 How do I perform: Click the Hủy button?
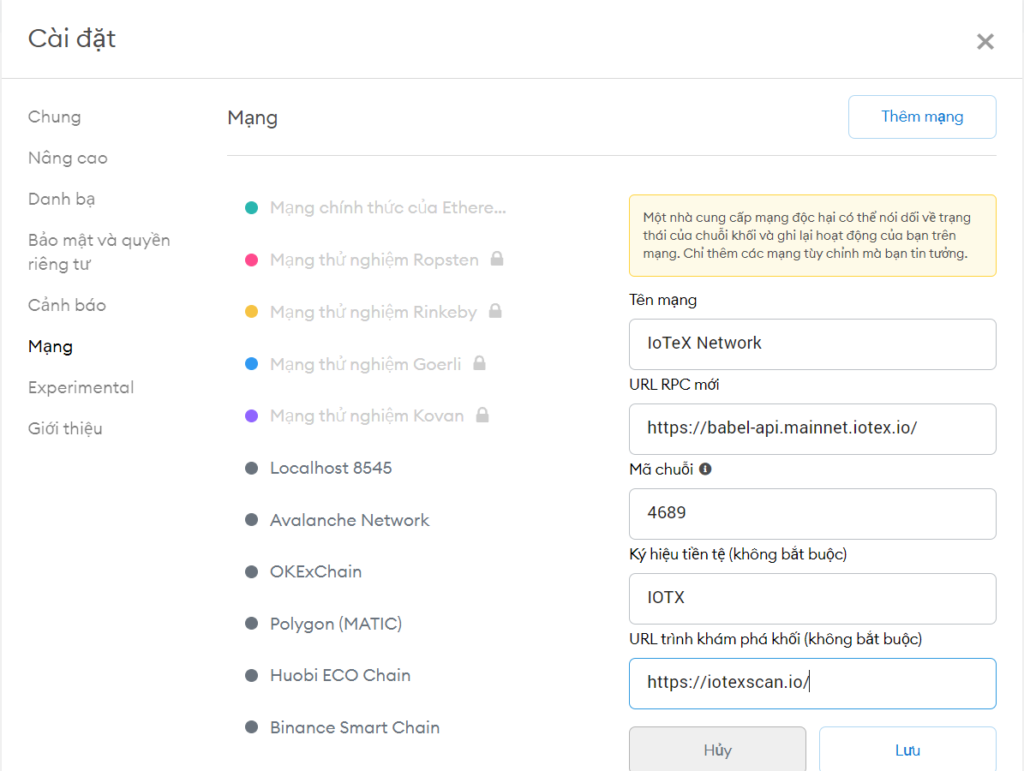(x=717, y=749)
